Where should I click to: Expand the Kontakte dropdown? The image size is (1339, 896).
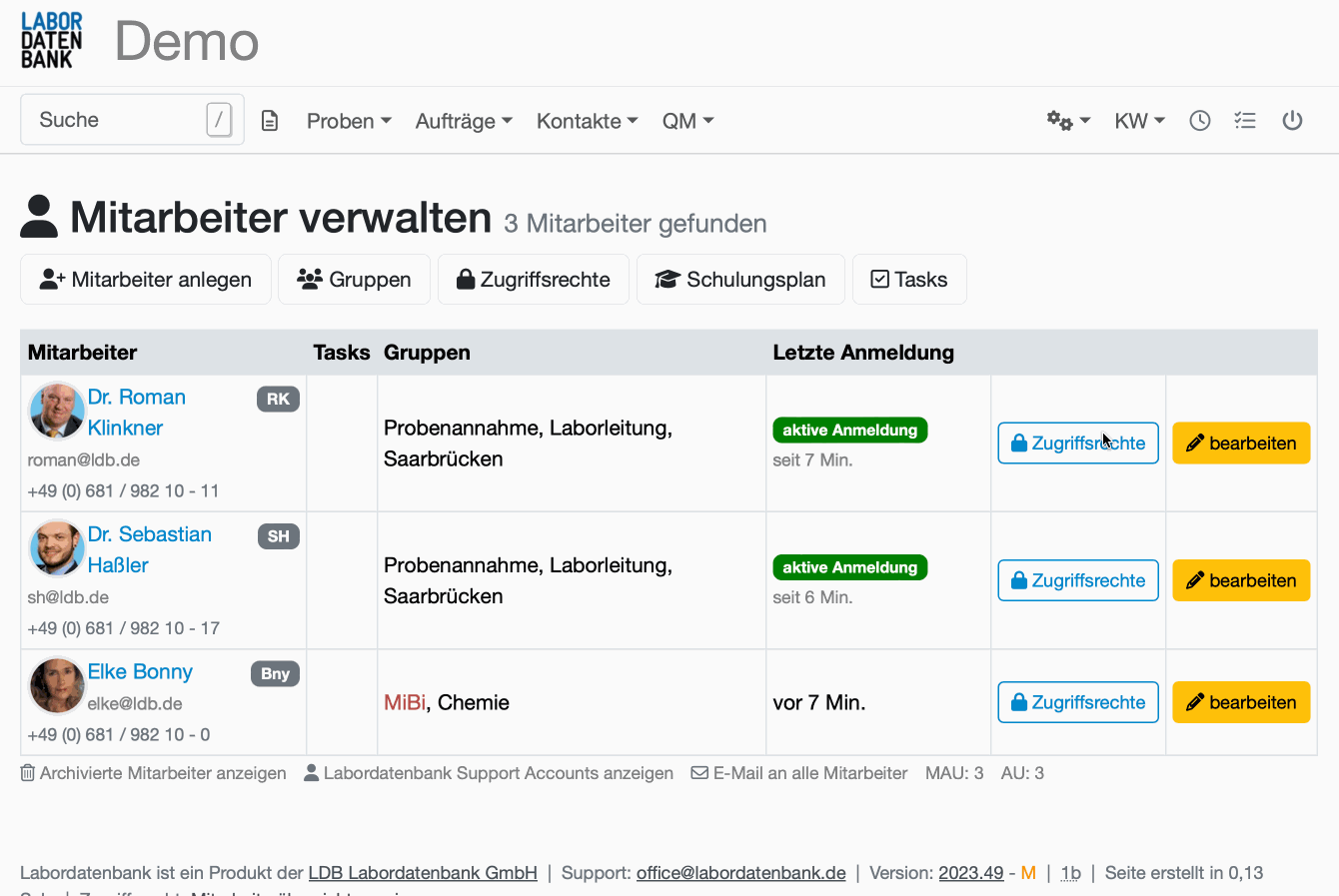pyautogui.click(x=586, y=120)
